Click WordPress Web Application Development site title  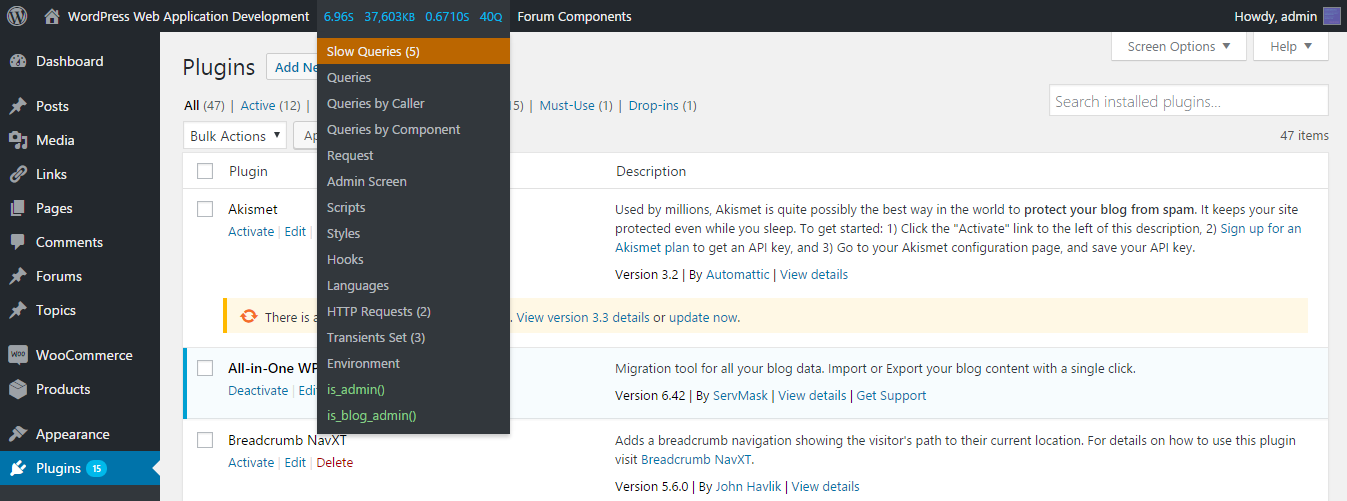coord(189,16)
